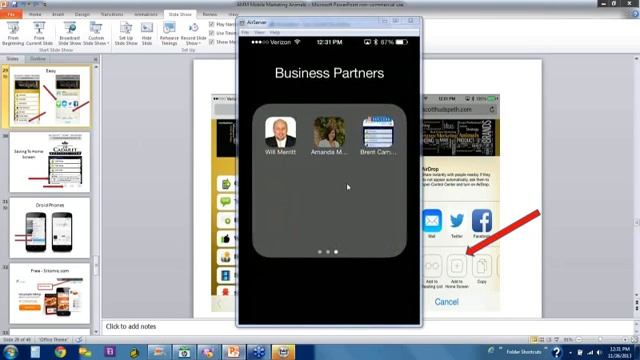Tap the Will Merritt contact icon
Image resolution: width=640 pixels, height=360 pixels.
(280, 132)
